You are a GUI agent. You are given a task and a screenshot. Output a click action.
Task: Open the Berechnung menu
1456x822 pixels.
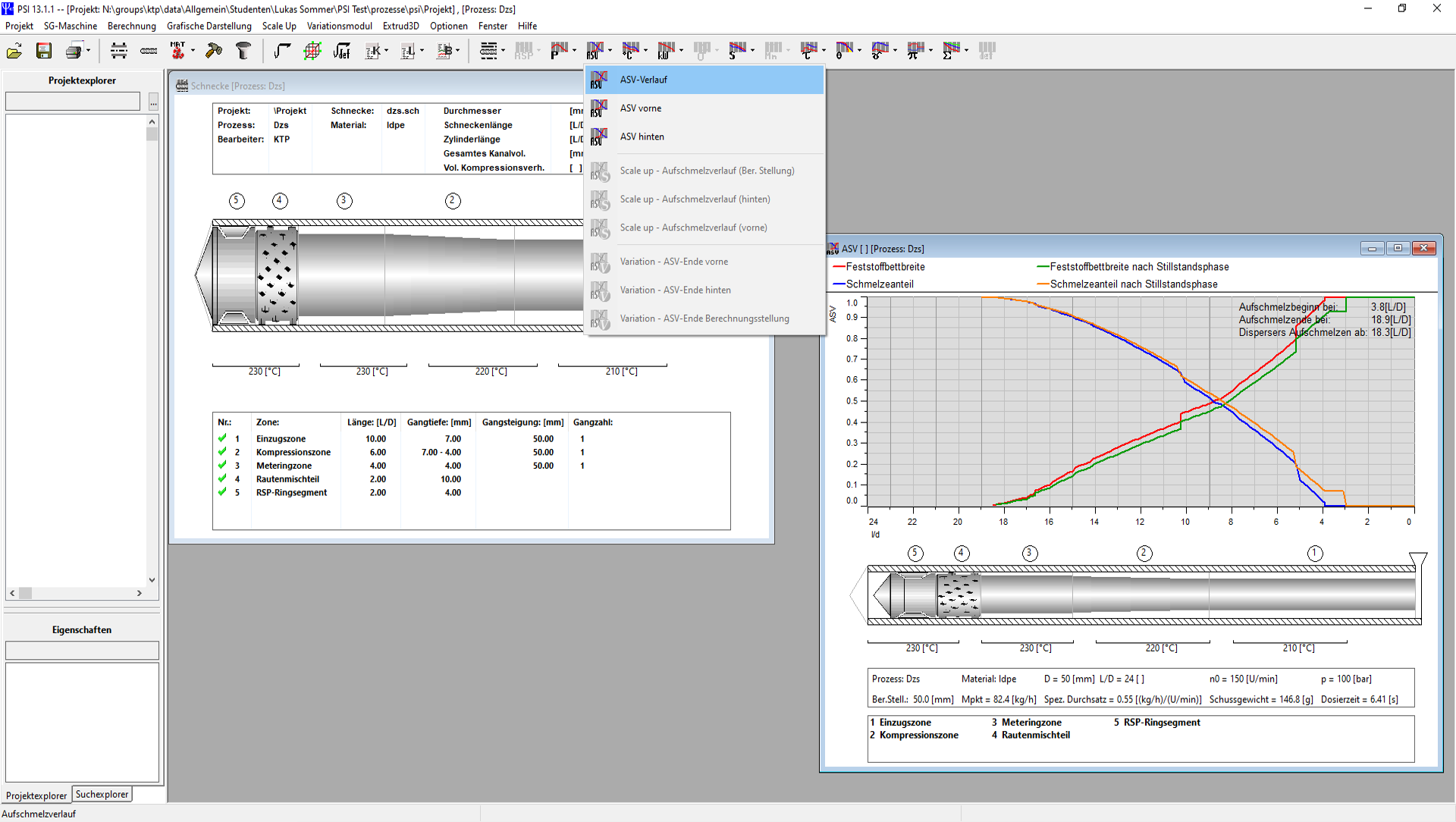click(132, 26)
